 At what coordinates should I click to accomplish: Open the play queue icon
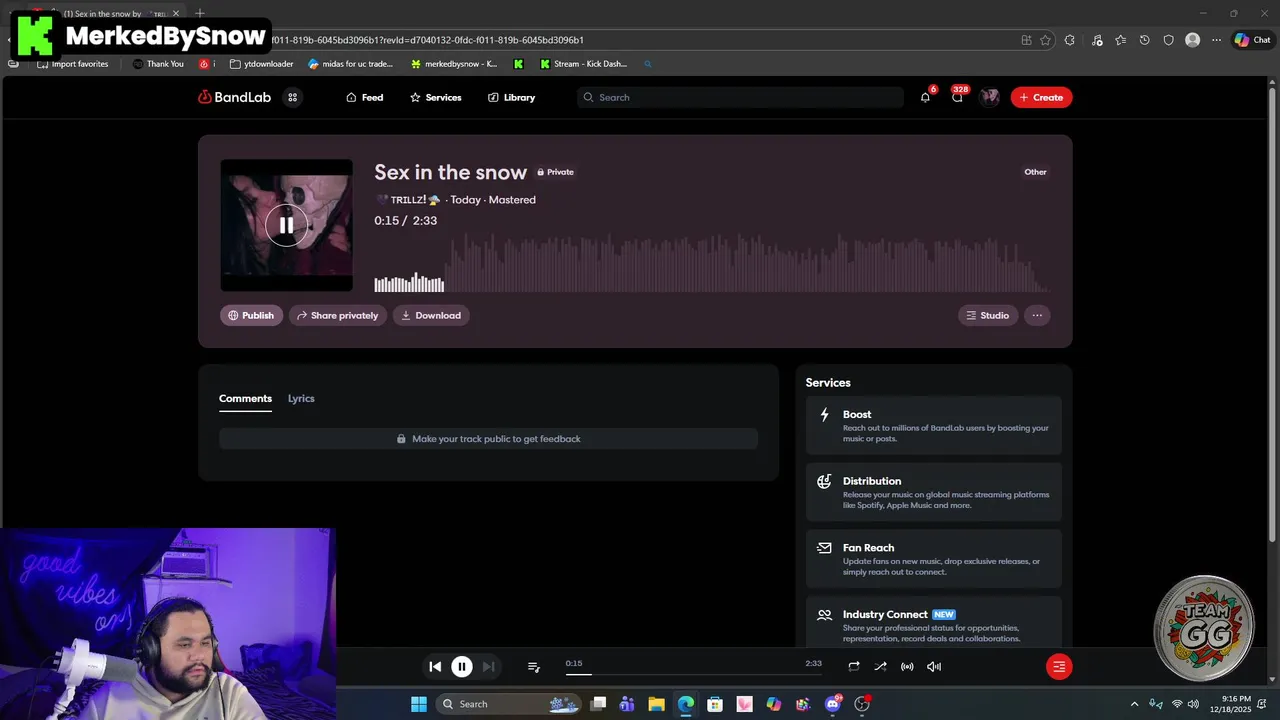coord(534,667)
